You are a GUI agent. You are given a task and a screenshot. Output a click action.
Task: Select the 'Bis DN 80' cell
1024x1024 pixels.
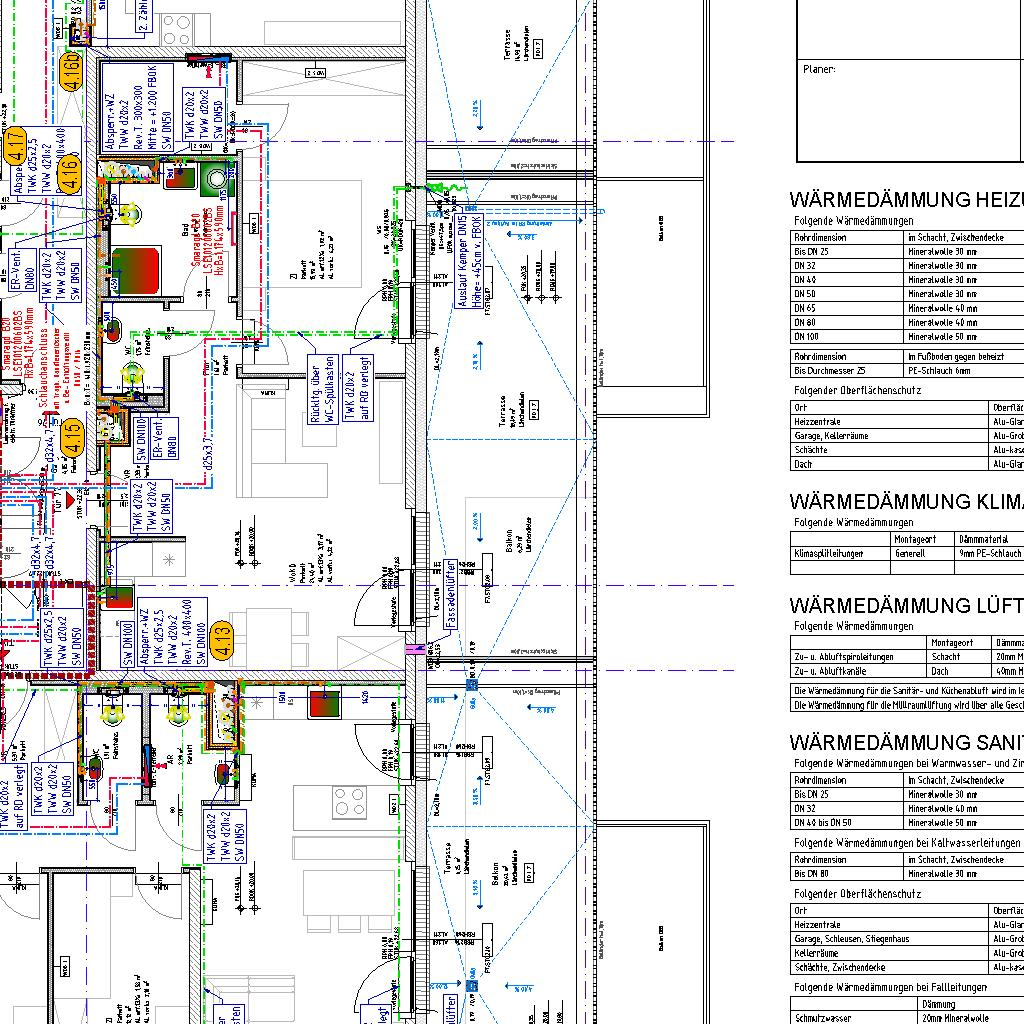click(847, 874)
